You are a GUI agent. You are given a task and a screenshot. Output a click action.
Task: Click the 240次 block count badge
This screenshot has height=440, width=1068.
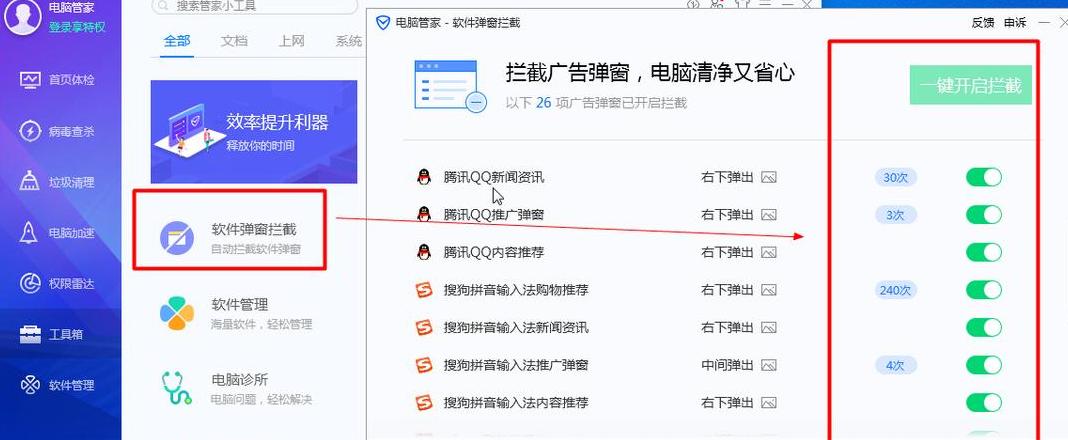(x=896, y=290)
